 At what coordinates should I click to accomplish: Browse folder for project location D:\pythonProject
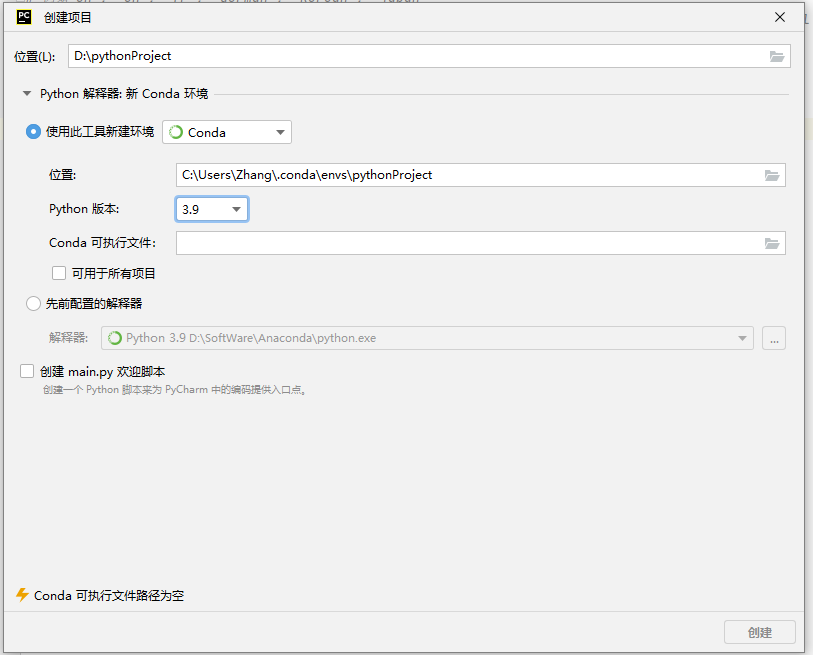click(x=776, y=57)
